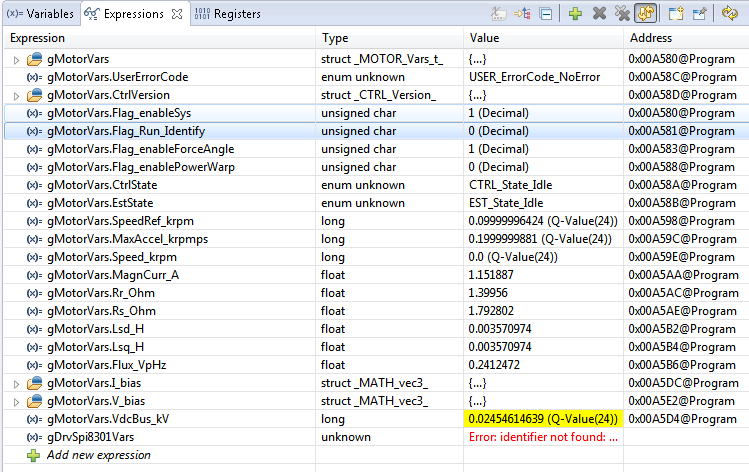Click value EST_State_Idle

[506, 203]
